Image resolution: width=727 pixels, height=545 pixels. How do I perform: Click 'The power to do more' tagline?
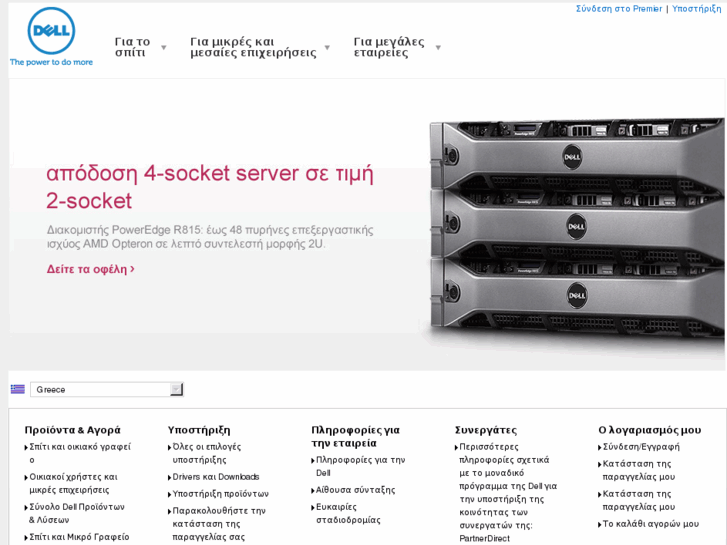[51, 62]
